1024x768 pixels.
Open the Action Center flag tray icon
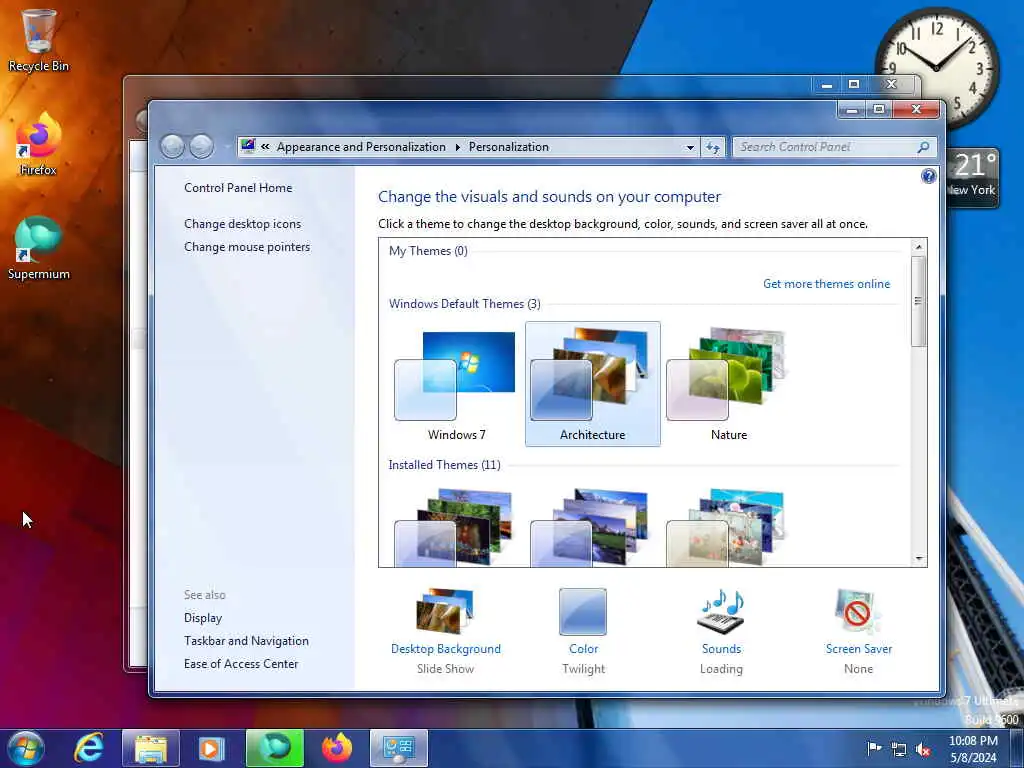pos(874,748)
